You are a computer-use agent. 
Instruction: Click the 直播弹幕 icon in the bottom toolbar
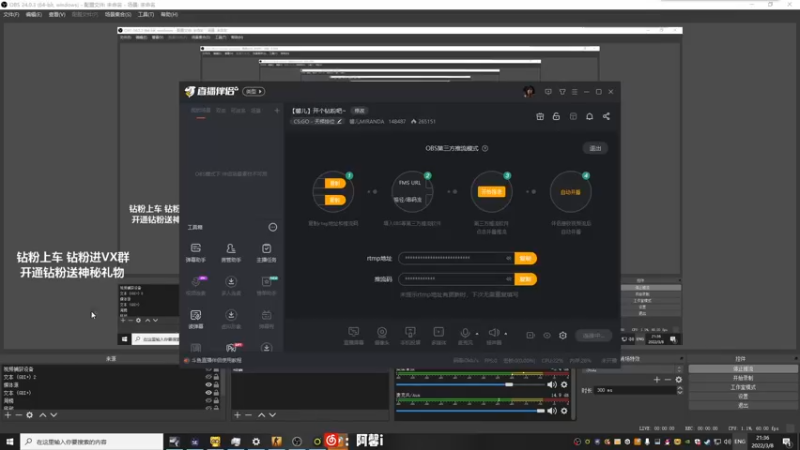point(354,336)
